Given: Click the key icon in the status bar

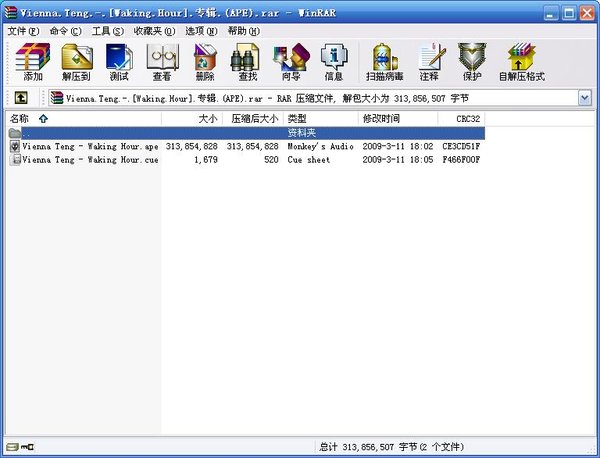Looking at the screenshot, I should (28, 447).
